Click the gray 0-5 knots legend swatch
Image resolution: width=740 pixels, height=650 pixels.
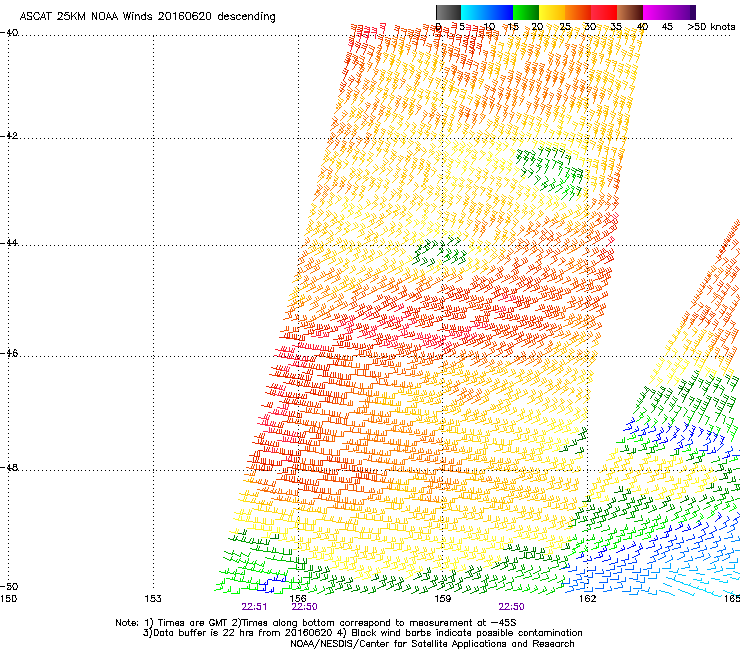pyautogui.click(x=448, y=12)
